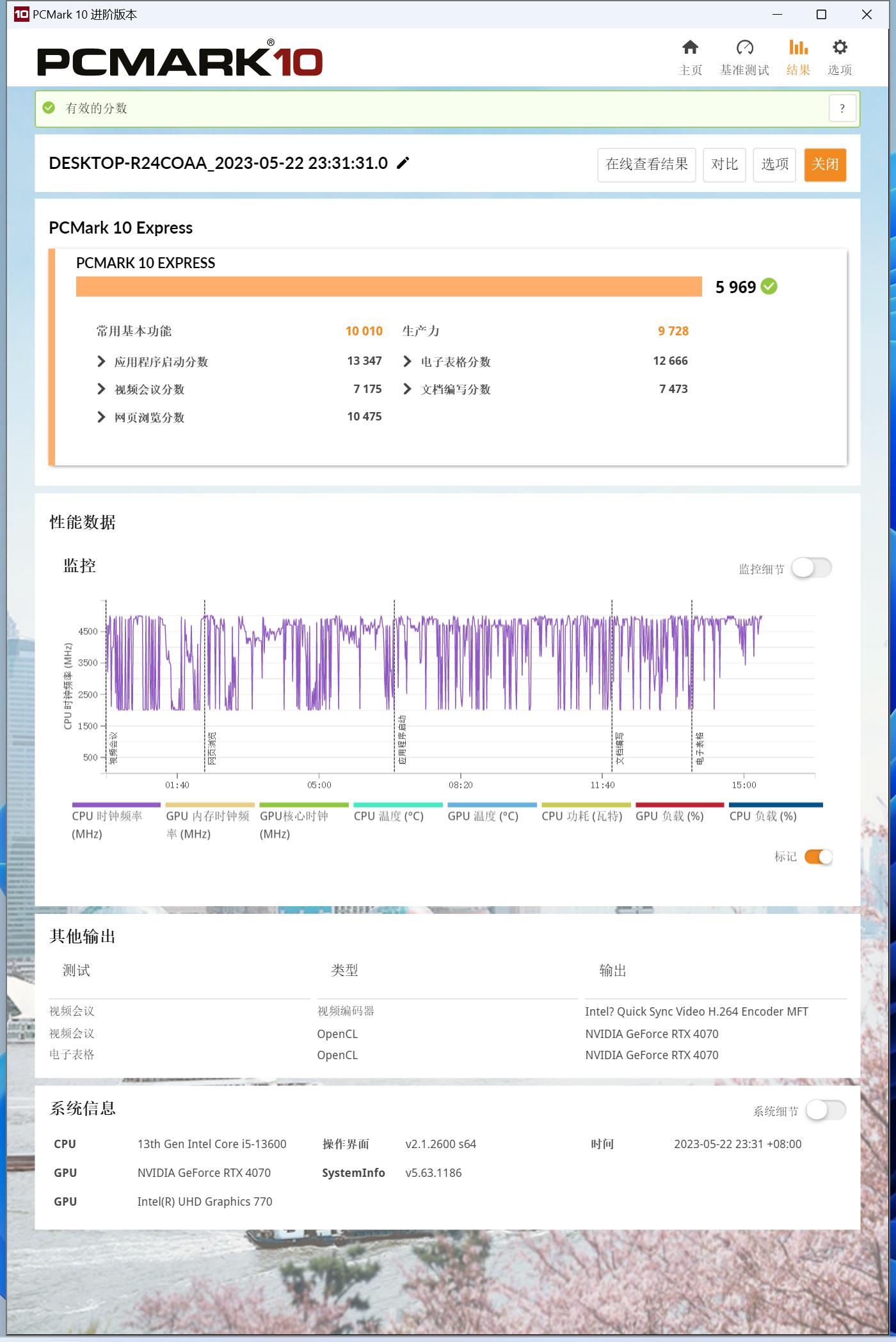This screenshot has width=896, height=1342.
Task: Click the 电子表格 marker on the chart
Action: [x=700, y=748]
